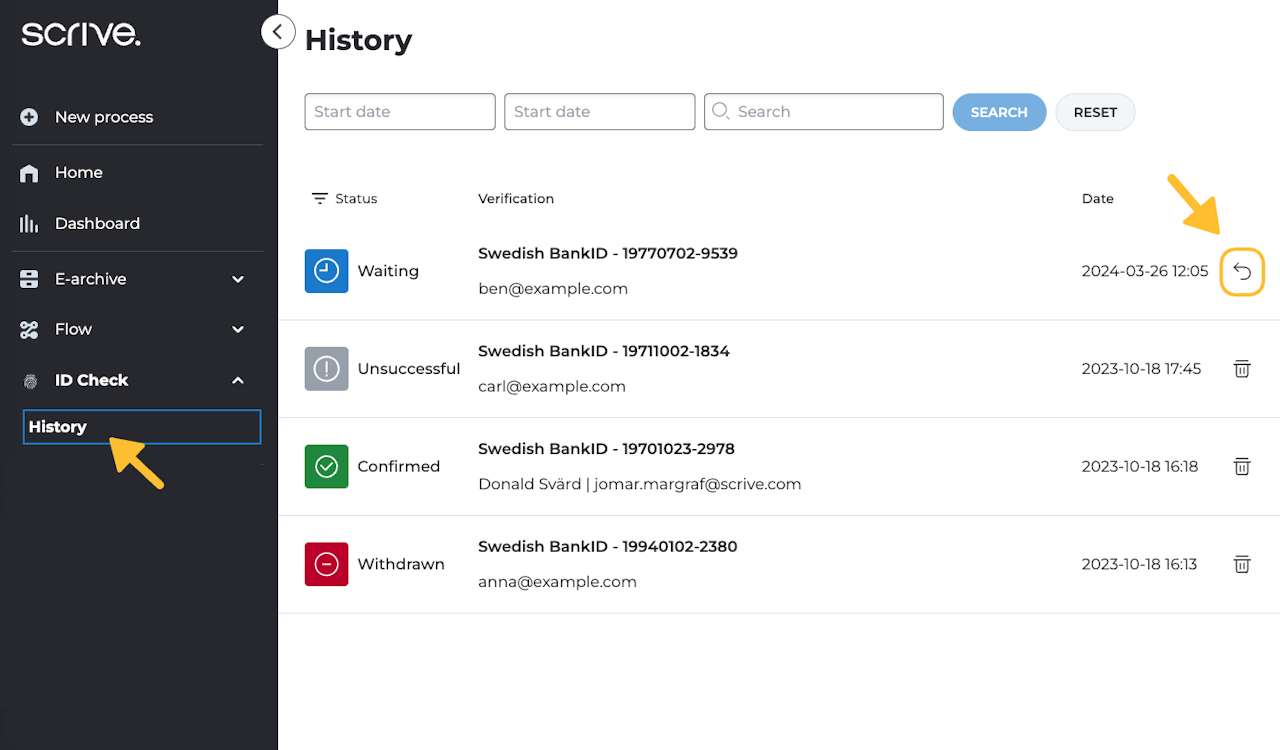Click trash icon for the Confirmed verification
1280x750 pixels.
point(1242,466)
